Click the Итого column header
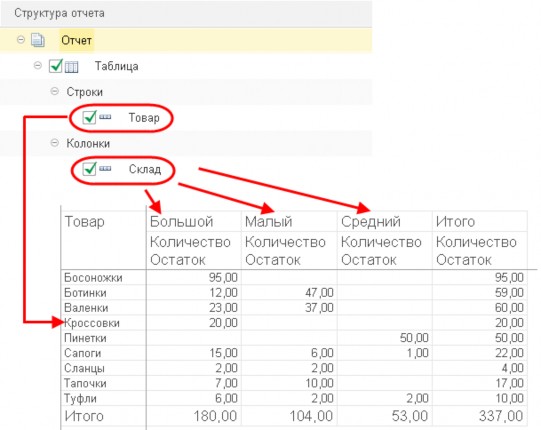 point(455,222)
